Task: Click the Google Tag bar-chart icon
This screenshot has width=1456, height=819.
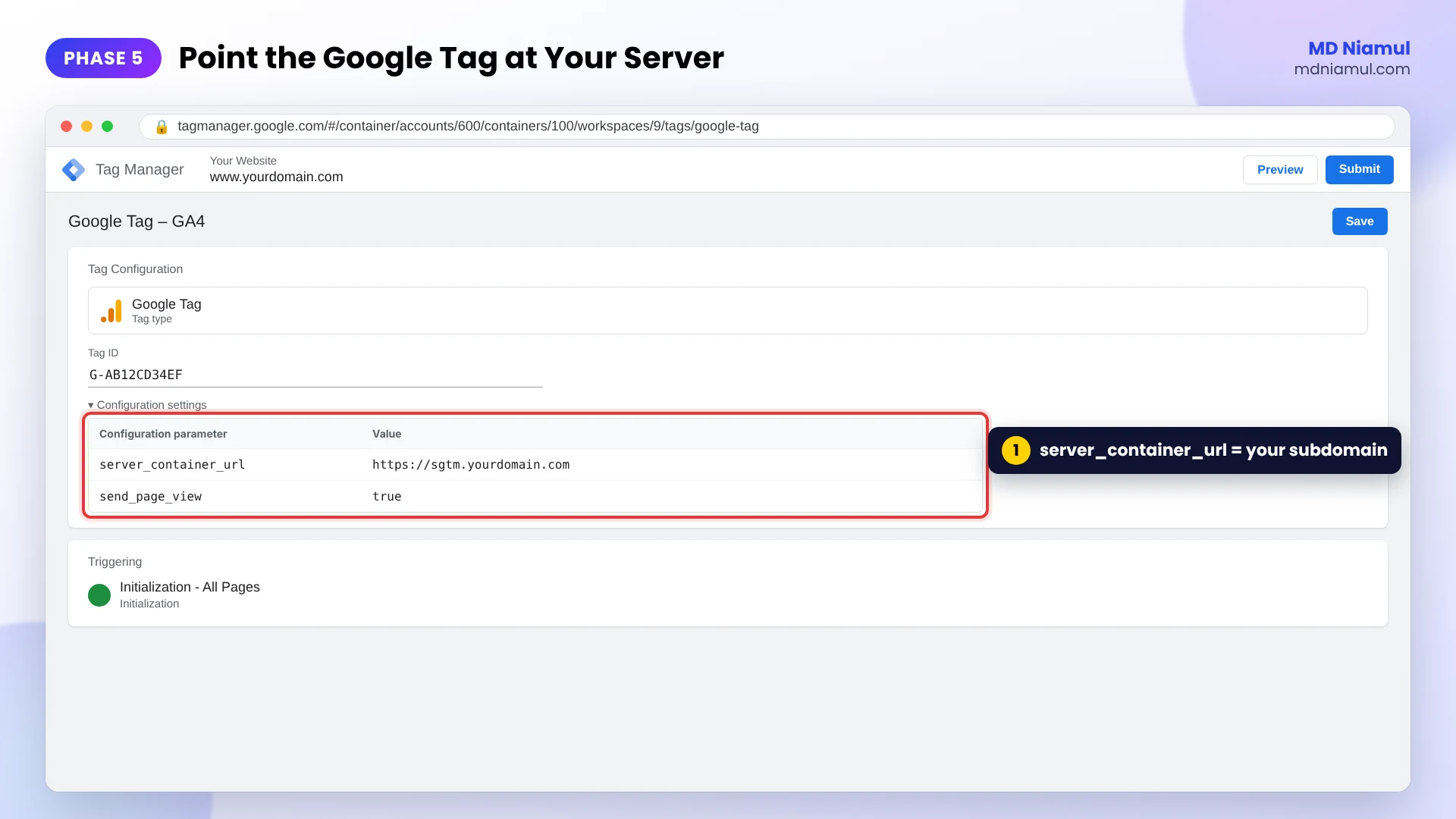Action: 111,311
